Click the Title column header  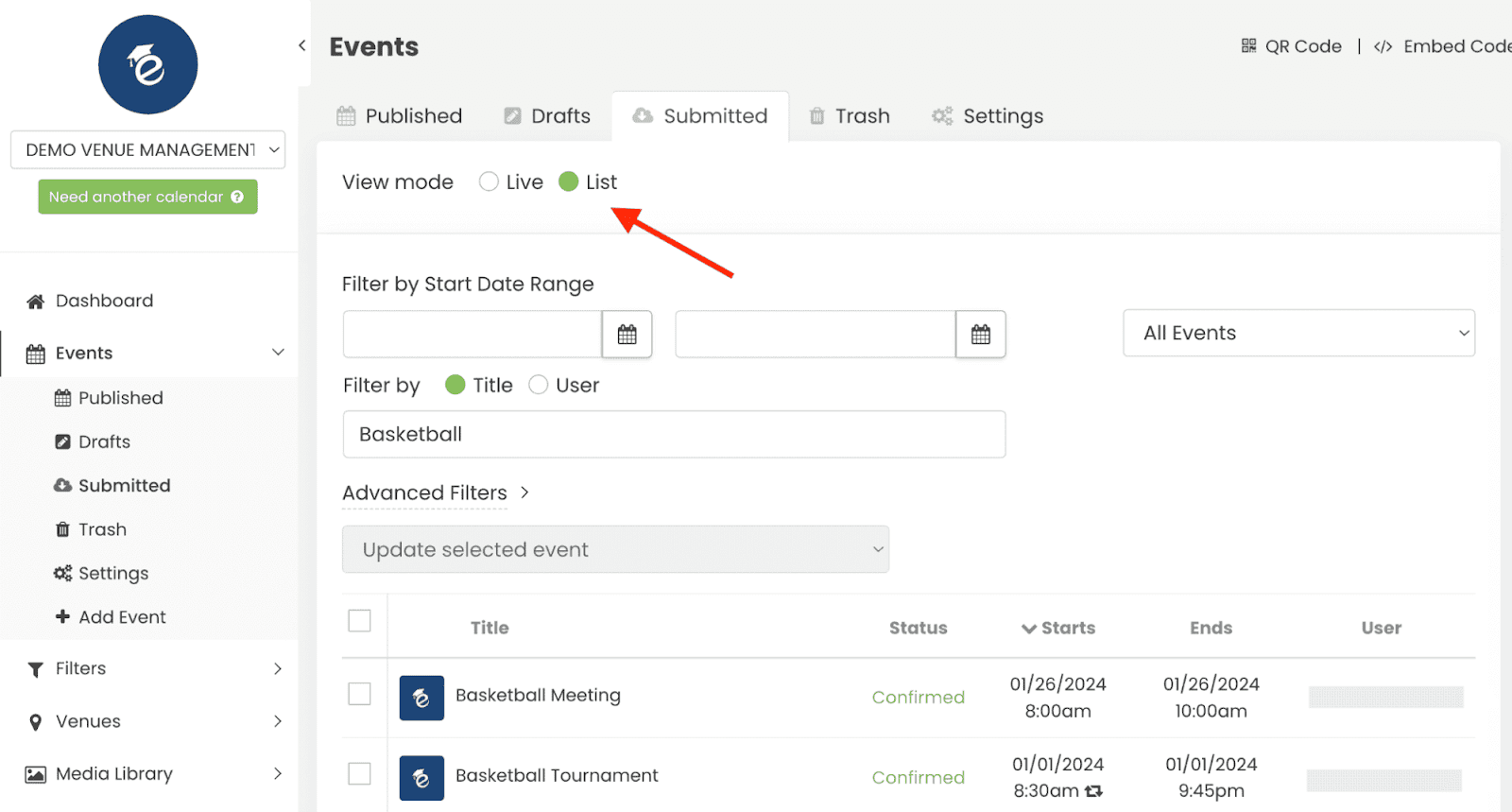pyautogui.click(x=490, y=628)
